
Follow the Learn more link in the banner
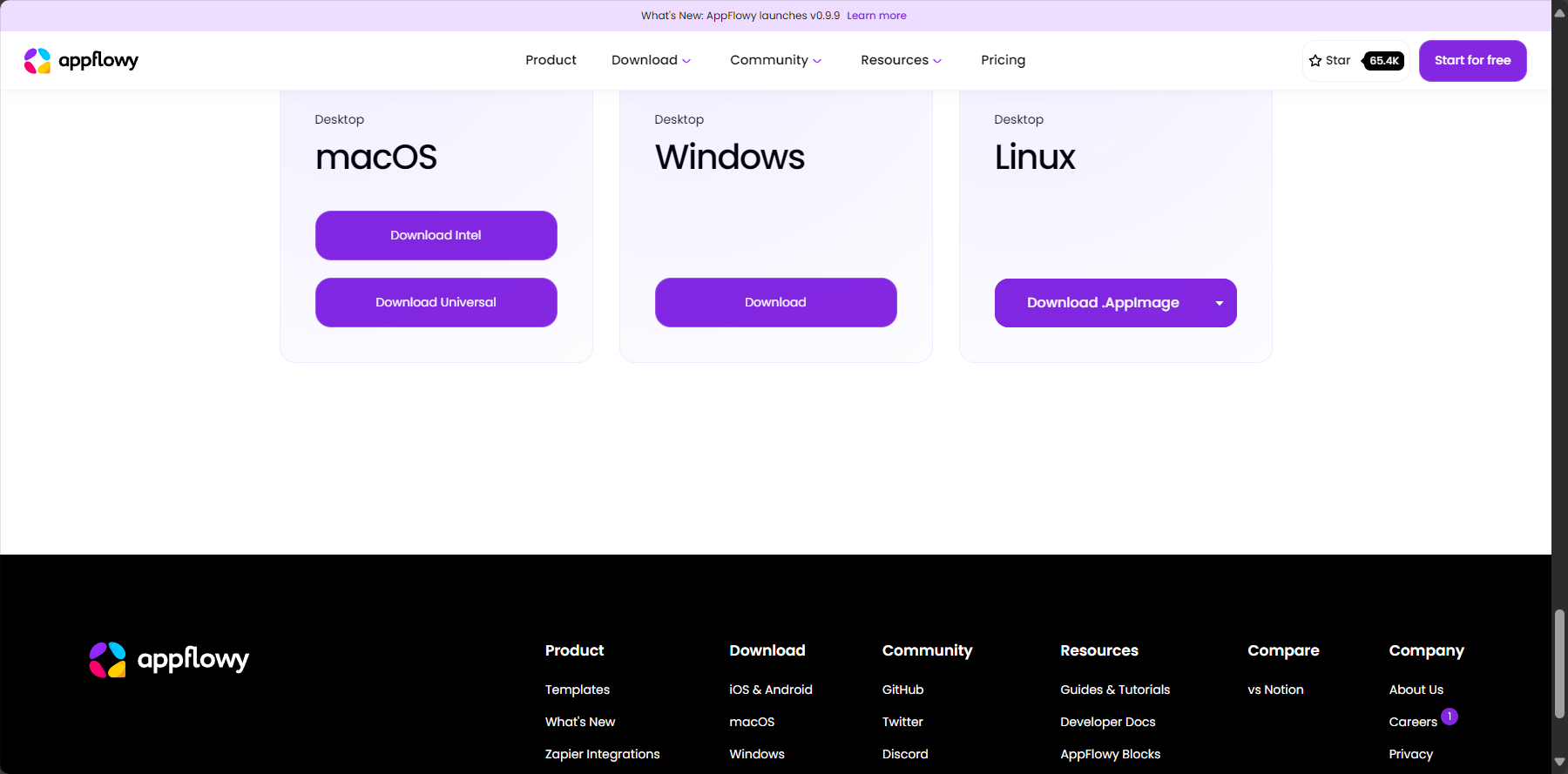click(x=876, y=16)
